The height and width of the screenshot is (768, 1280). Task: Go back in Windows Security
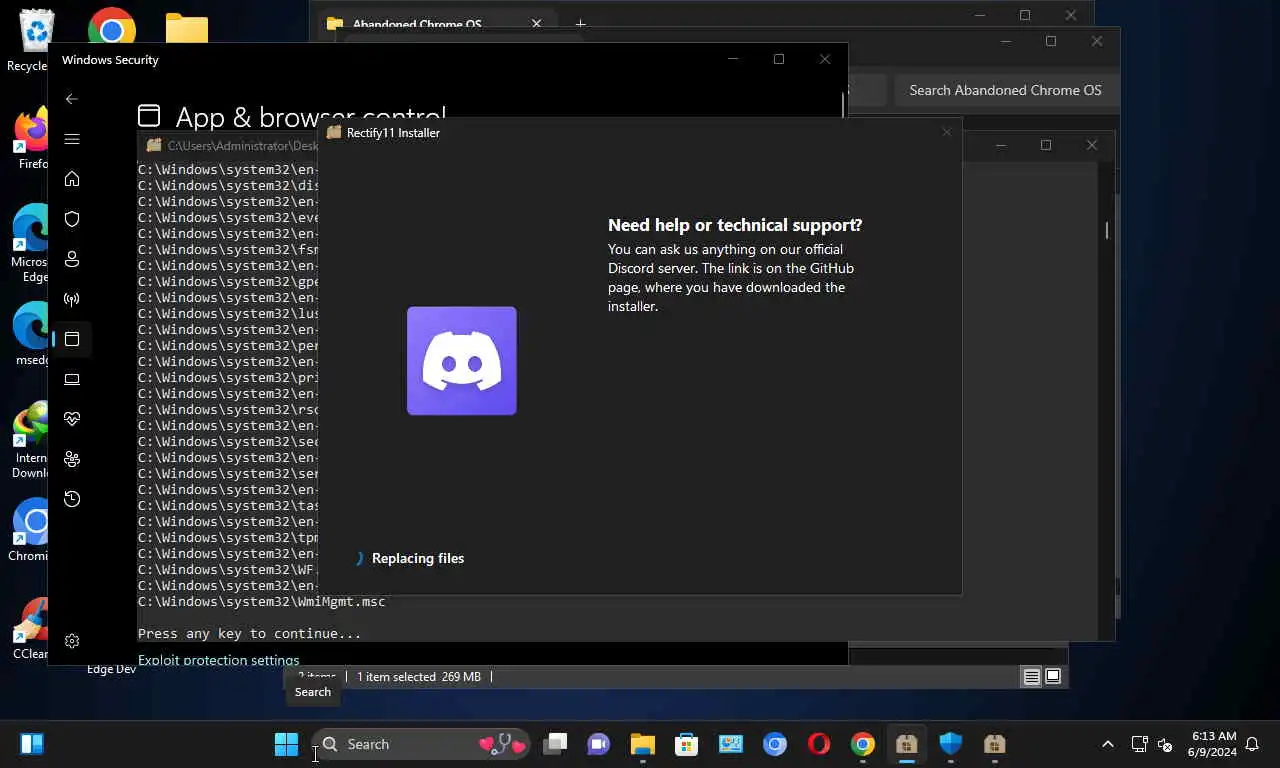pos(71,99)
